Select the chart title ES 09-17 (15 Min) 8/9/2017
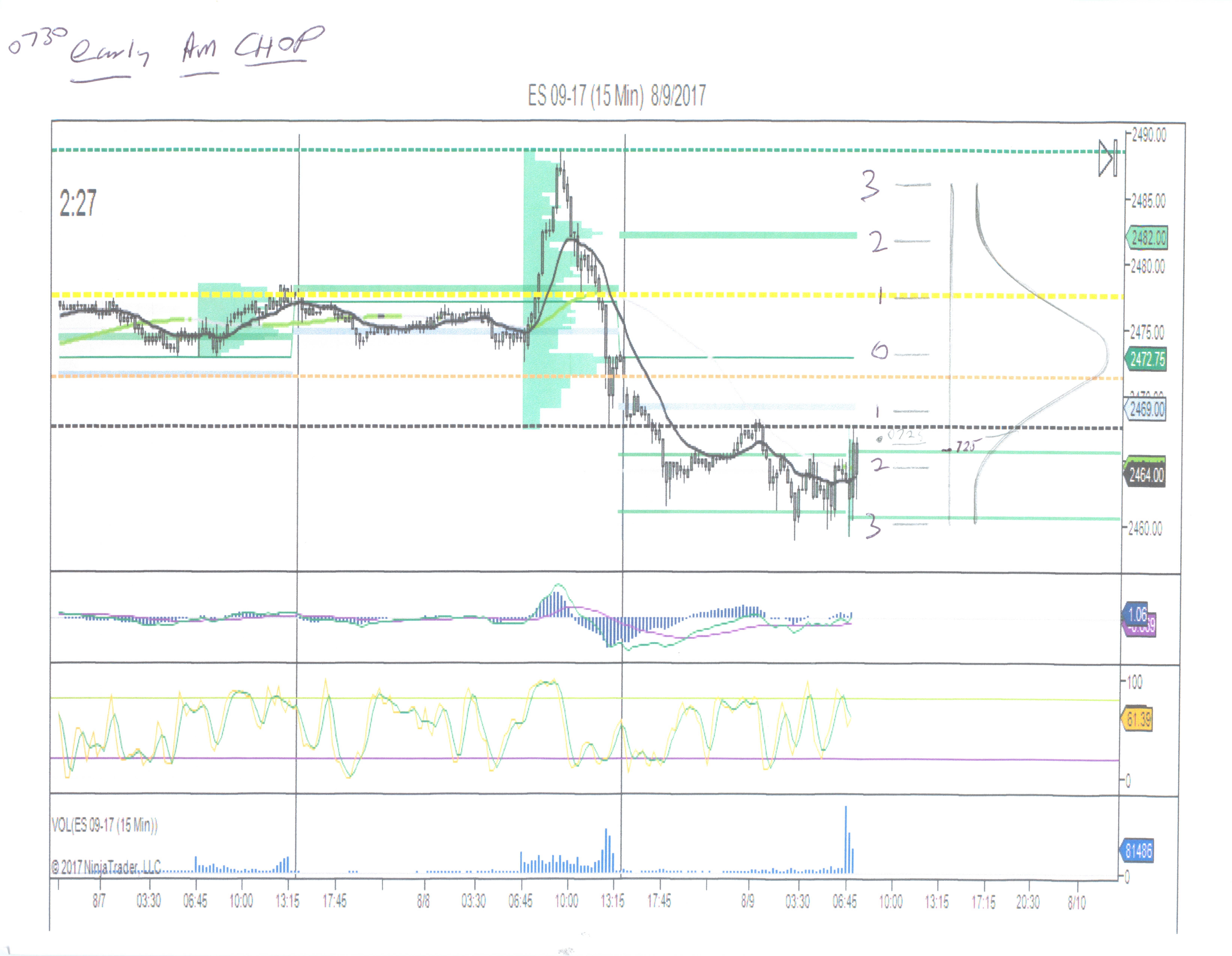Viewport: 1232px width, 956px height. coord(617,95)
